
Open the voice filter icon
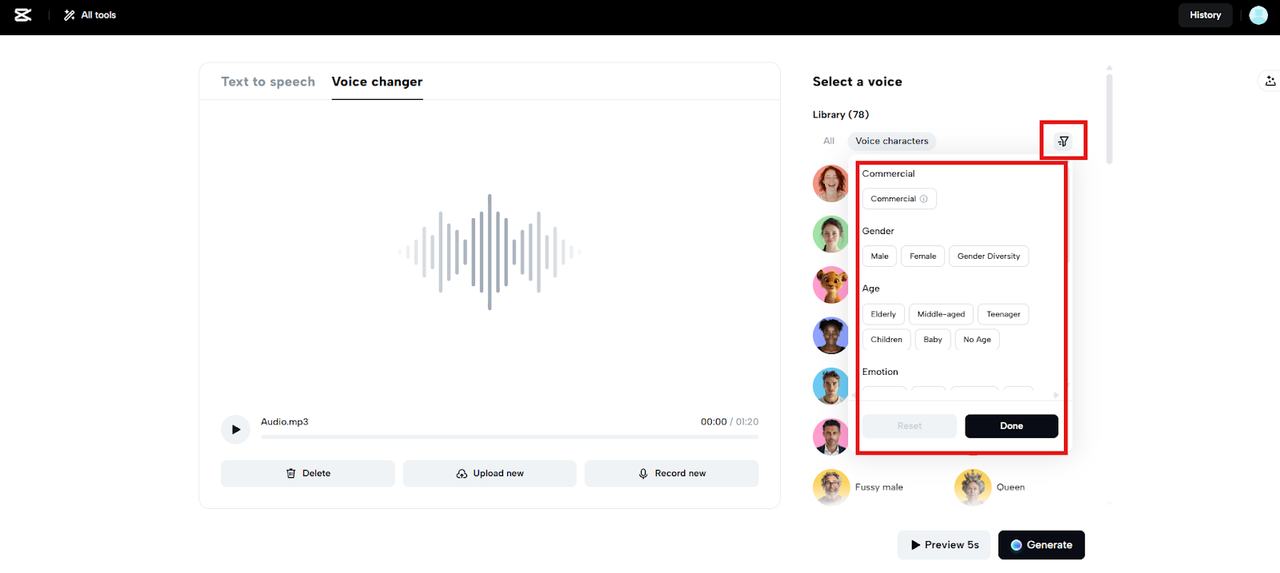1063,142
